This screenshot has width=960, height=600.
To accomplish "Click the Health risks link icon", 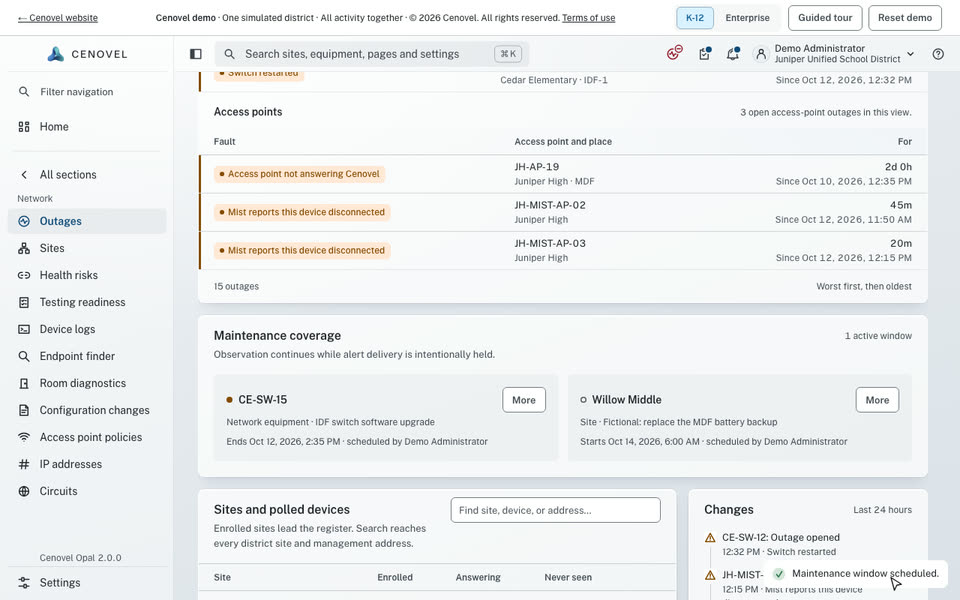I will coord(24,275).
